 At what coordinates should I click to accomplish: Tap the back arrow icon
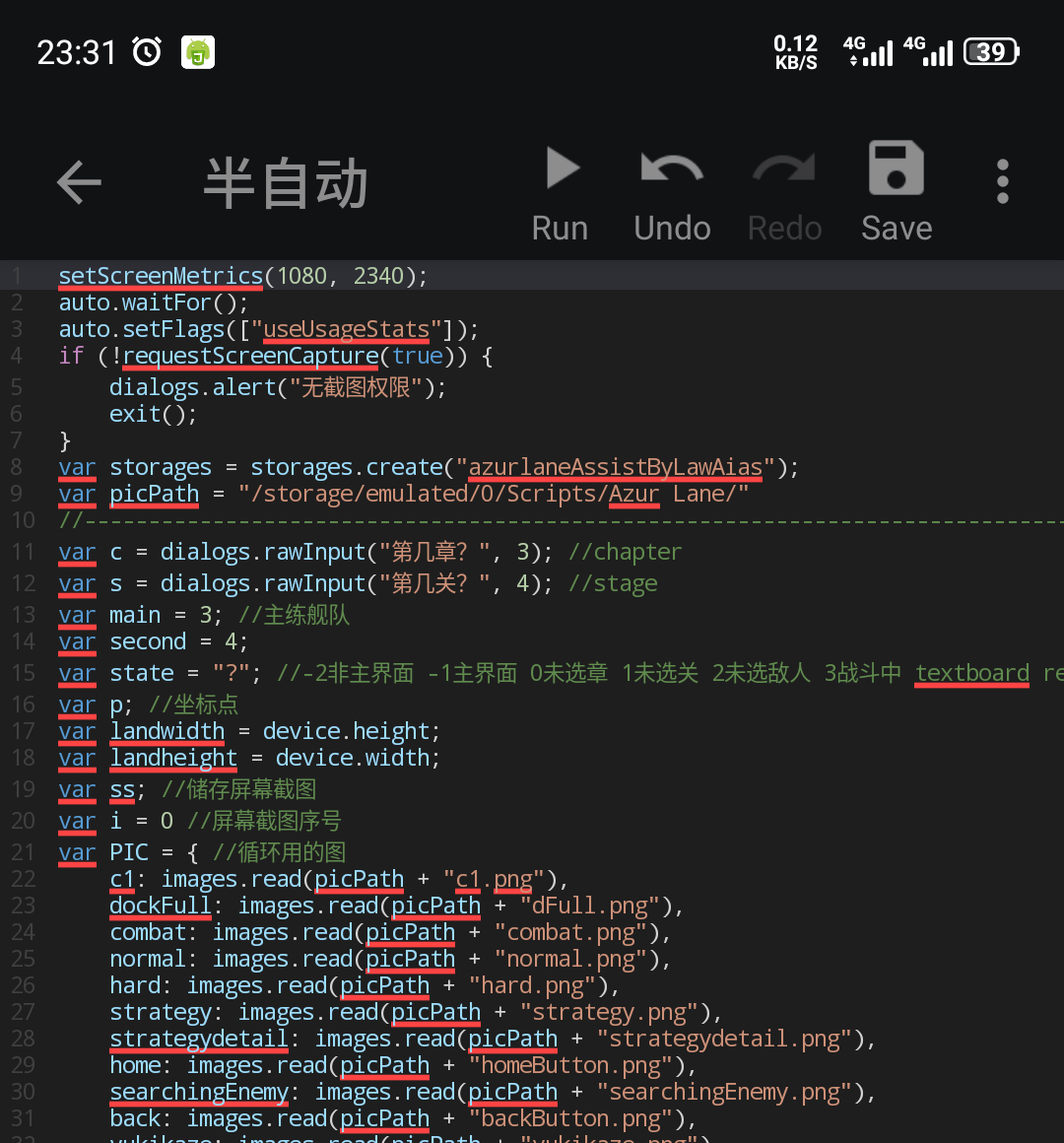80,182
